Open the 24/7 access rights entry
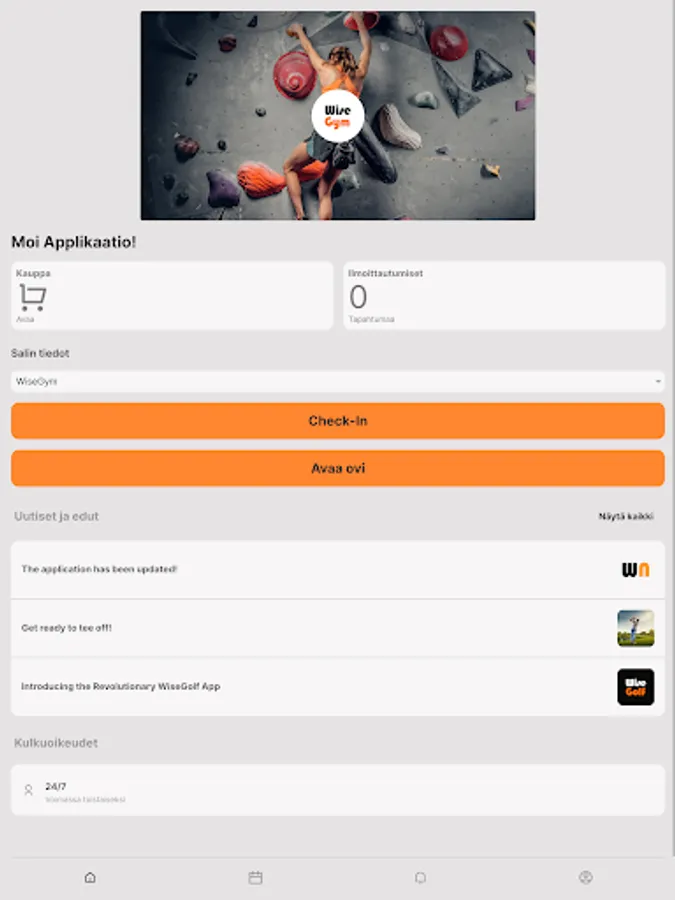This screenshot has width=675, height=900. click(x=338, y=790)
